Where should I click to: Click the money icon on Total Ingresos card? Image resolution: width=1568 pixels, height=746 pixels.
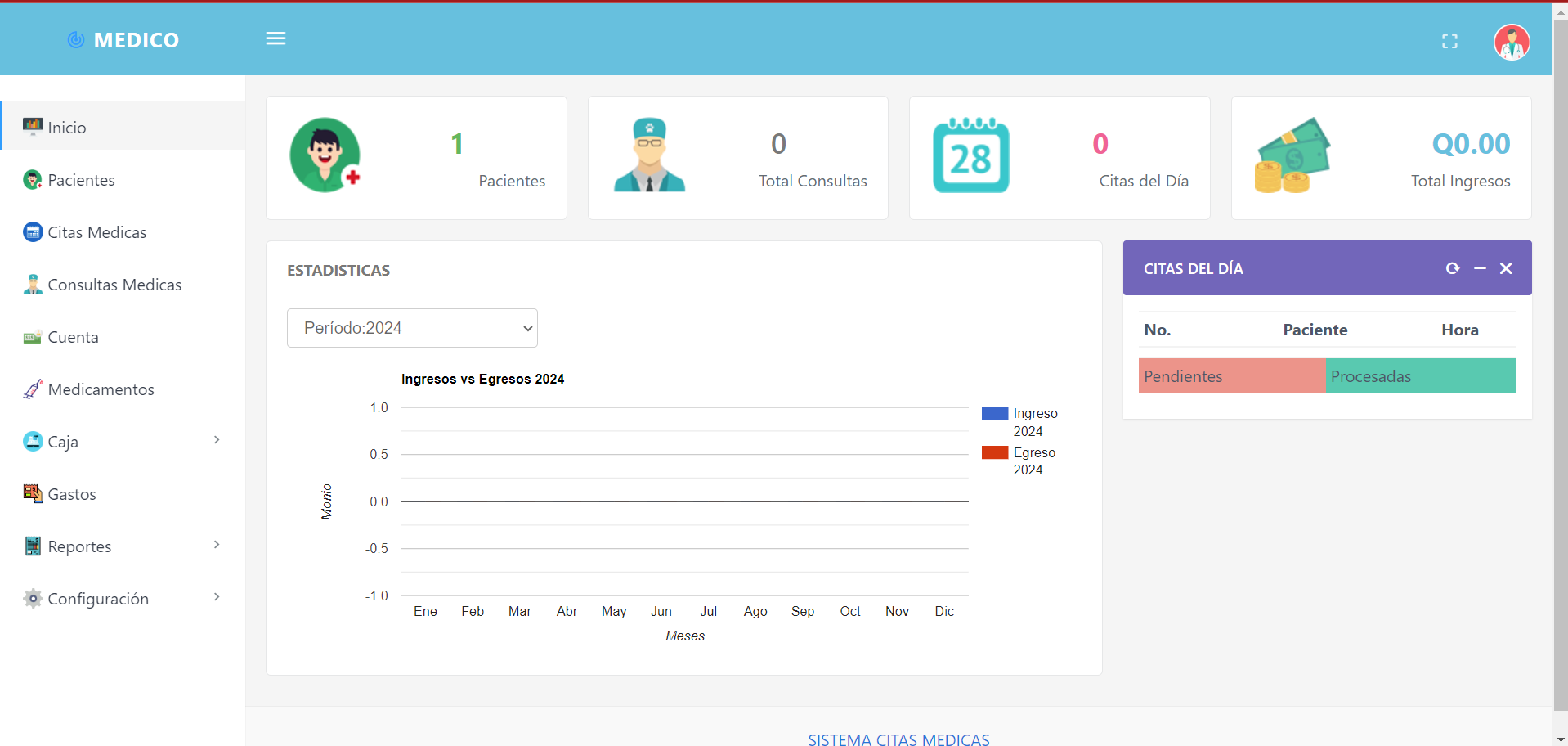(x=1292, y=155)
